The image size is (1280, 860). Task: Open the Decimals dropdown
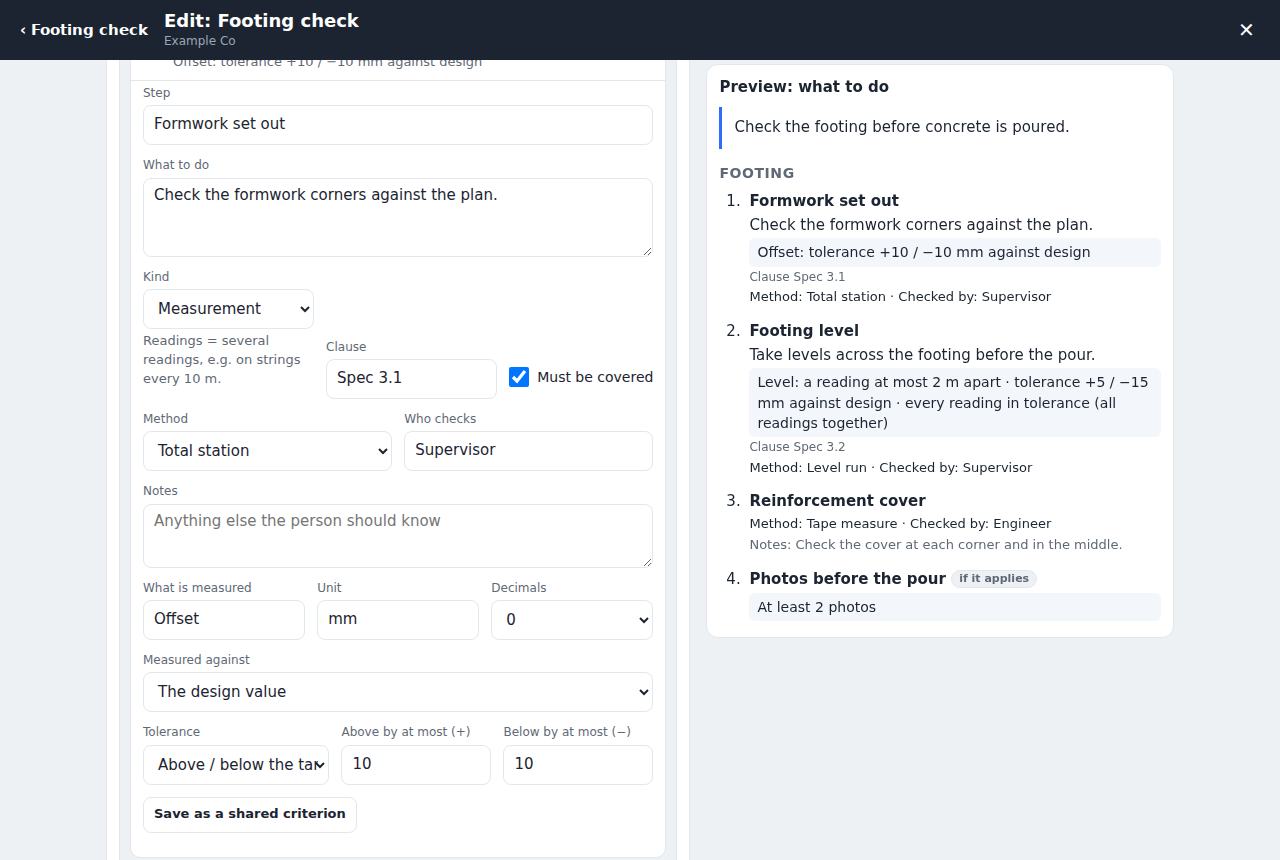point(572,620)
